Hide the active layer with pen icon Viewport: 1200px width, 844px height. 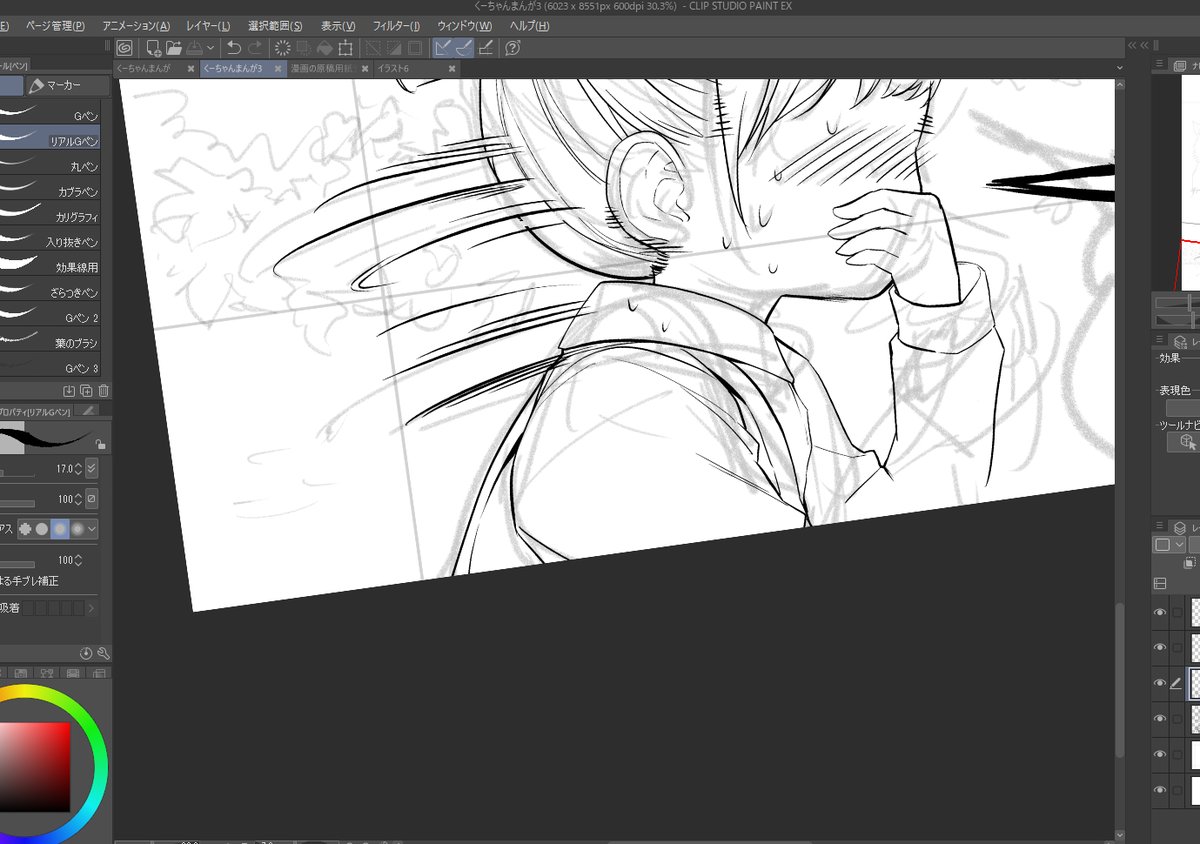pyautogui.click(x=1160, y=683)
